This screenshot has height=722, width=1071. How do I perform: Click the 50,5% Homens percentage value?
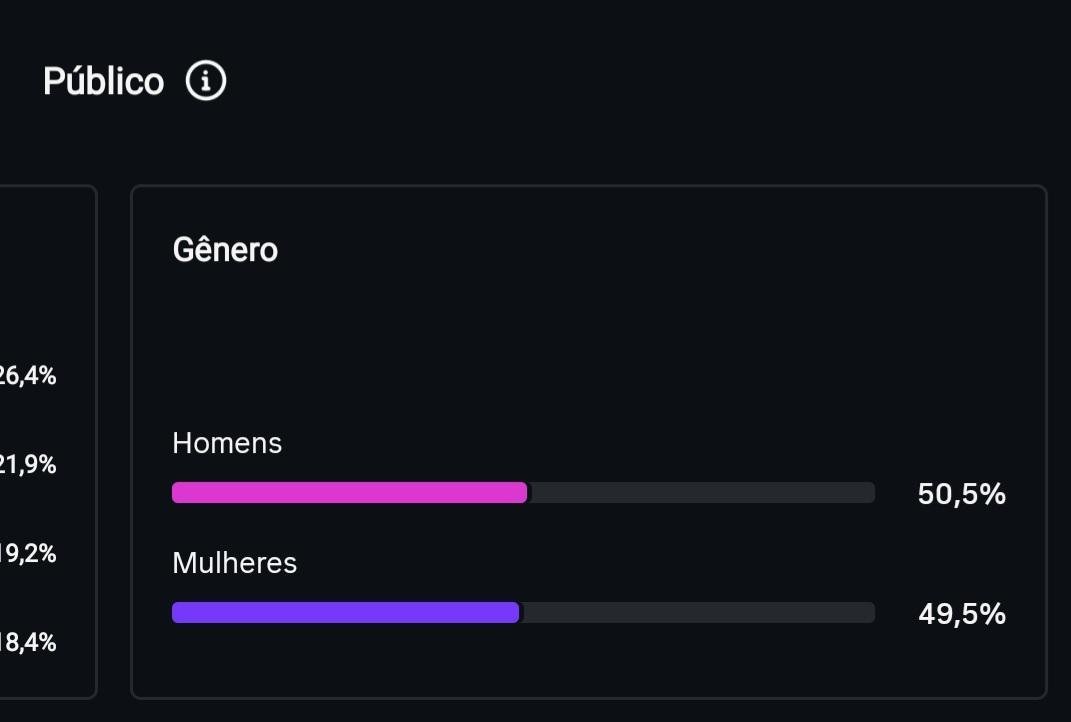coord(961,494)
